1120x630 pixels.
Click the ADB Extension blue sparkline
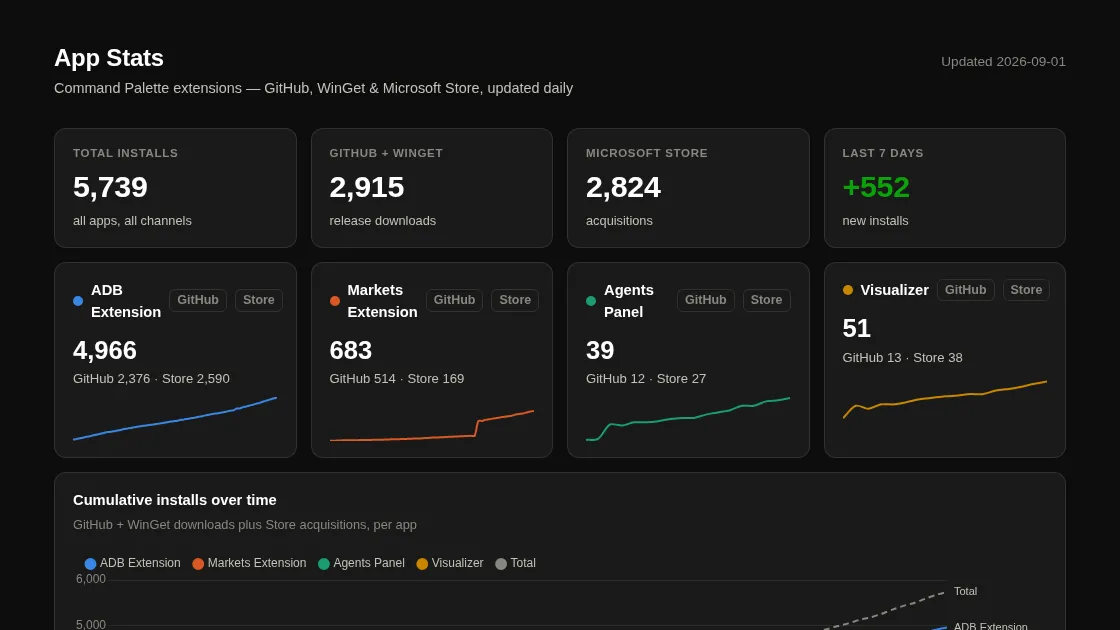tap(175, 419)
